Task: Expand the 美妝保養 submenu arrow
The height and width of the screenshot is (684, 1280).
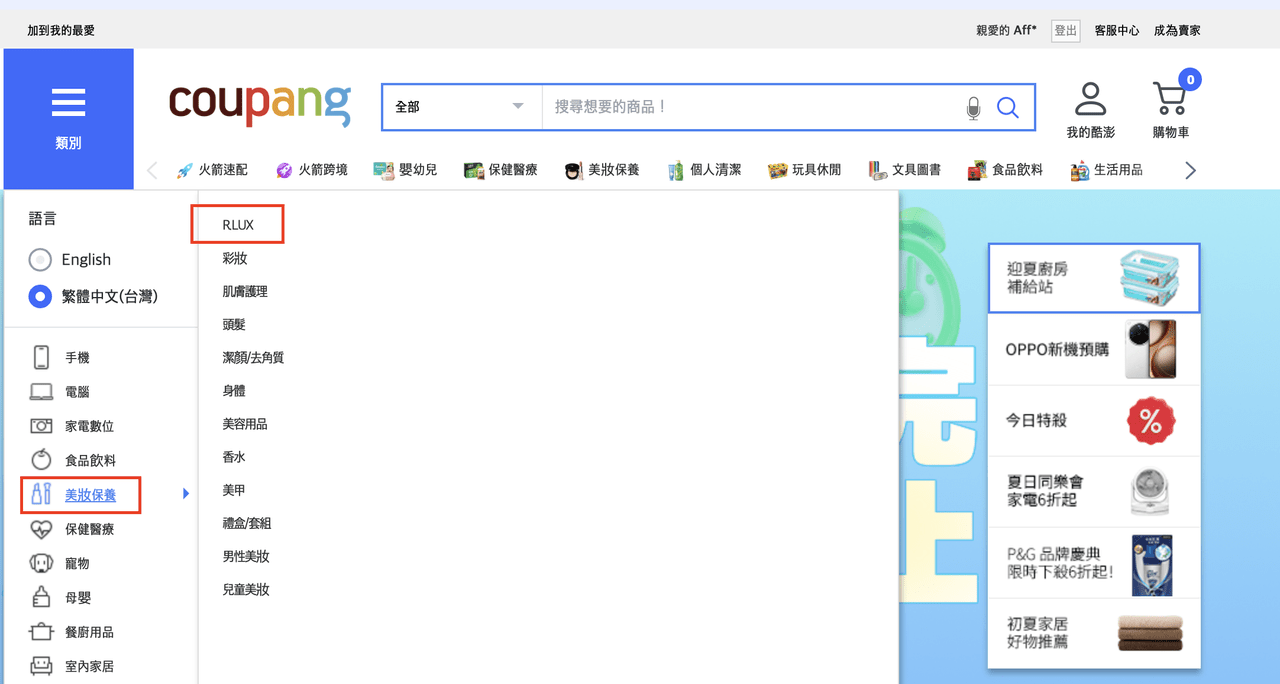Action: coord(186,493)
